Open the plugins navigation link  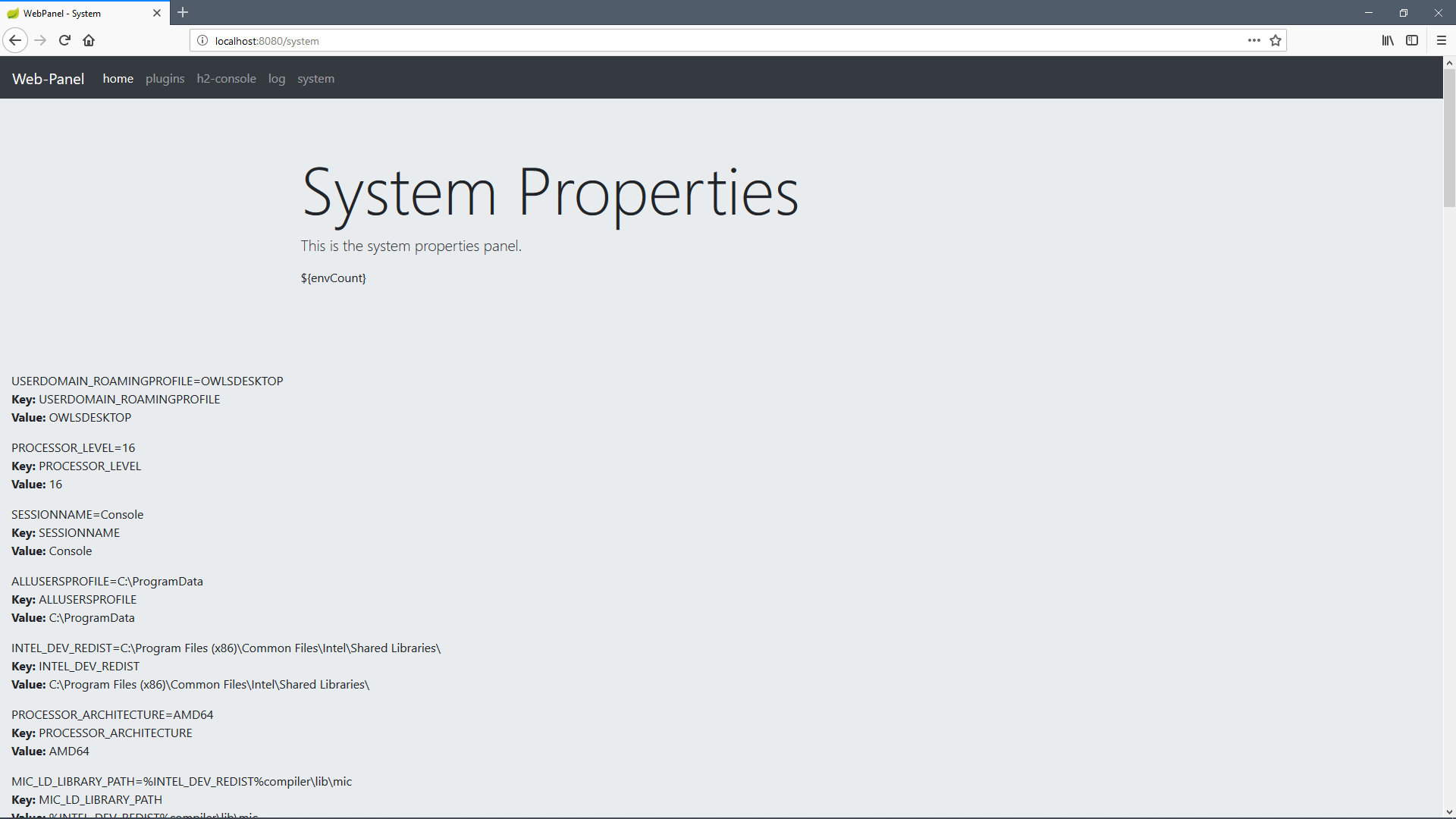[x=165, y=79]
